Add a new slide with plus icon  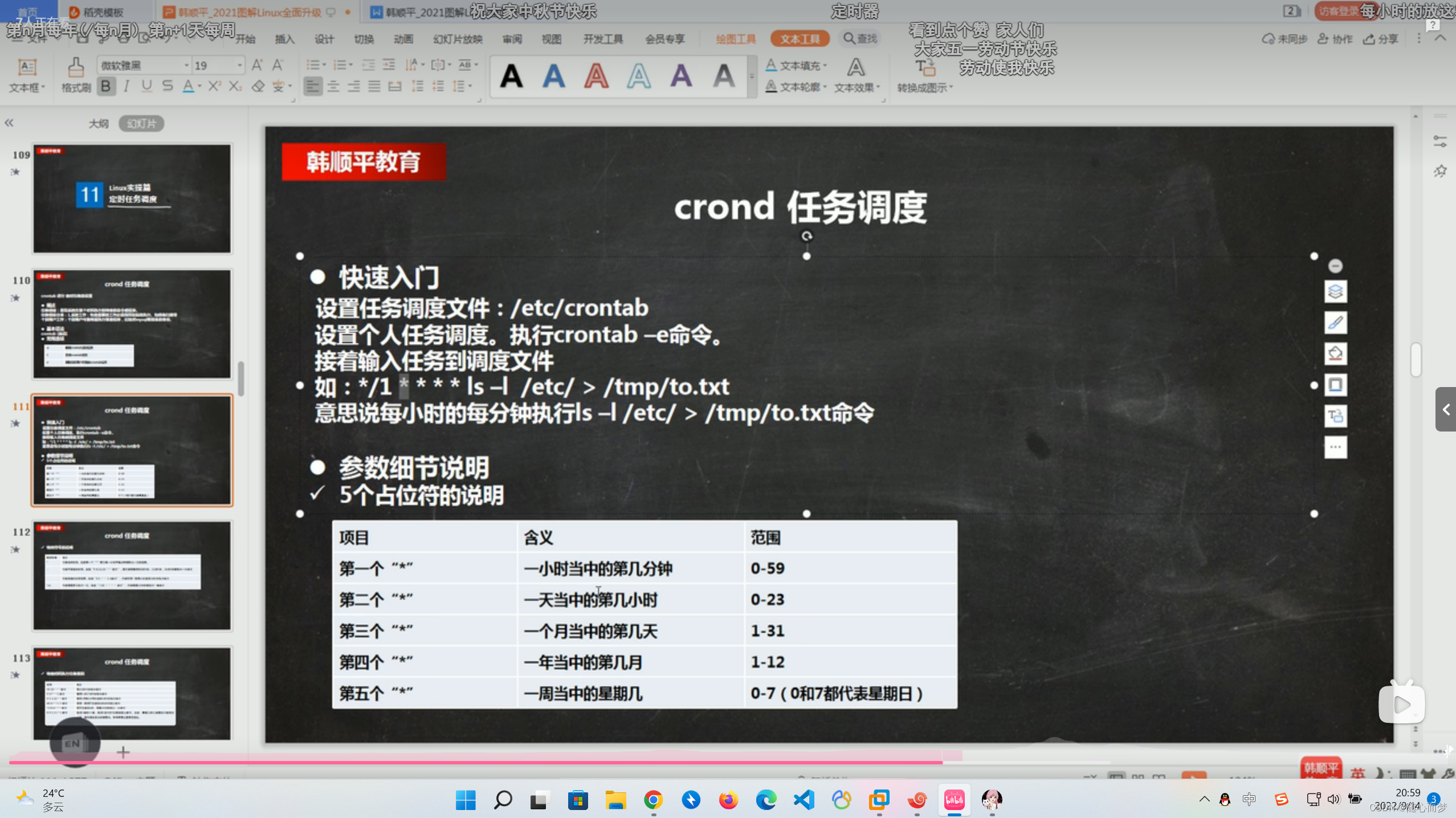(123, 752)
